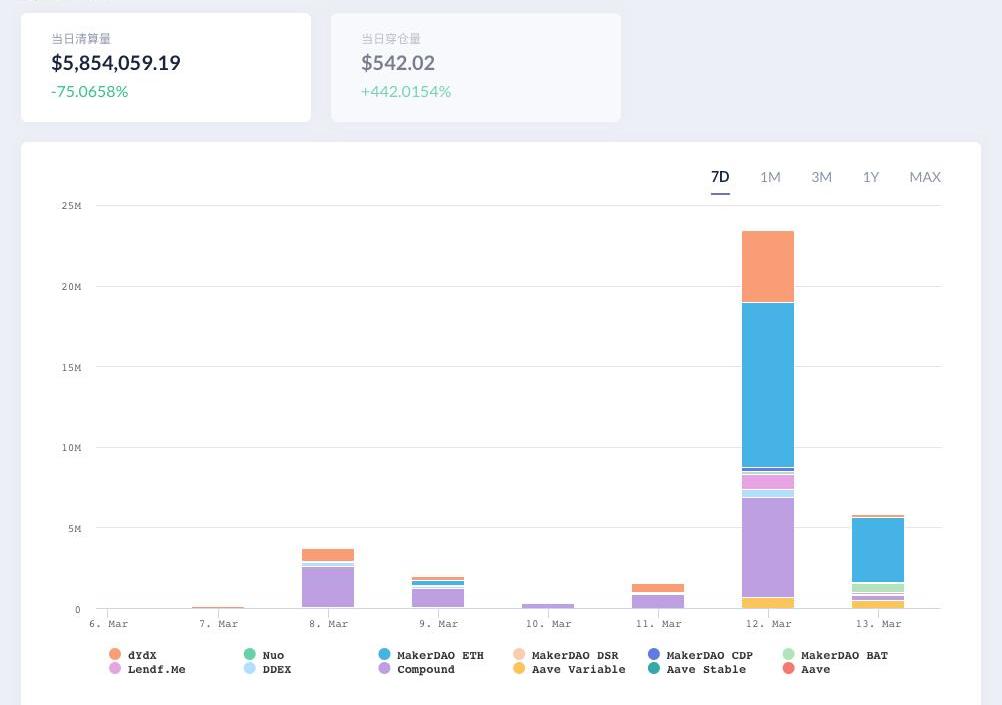Screen dimensions: 1002x705
Task: Click the red Aave legend item
Action: pos(815,669)
